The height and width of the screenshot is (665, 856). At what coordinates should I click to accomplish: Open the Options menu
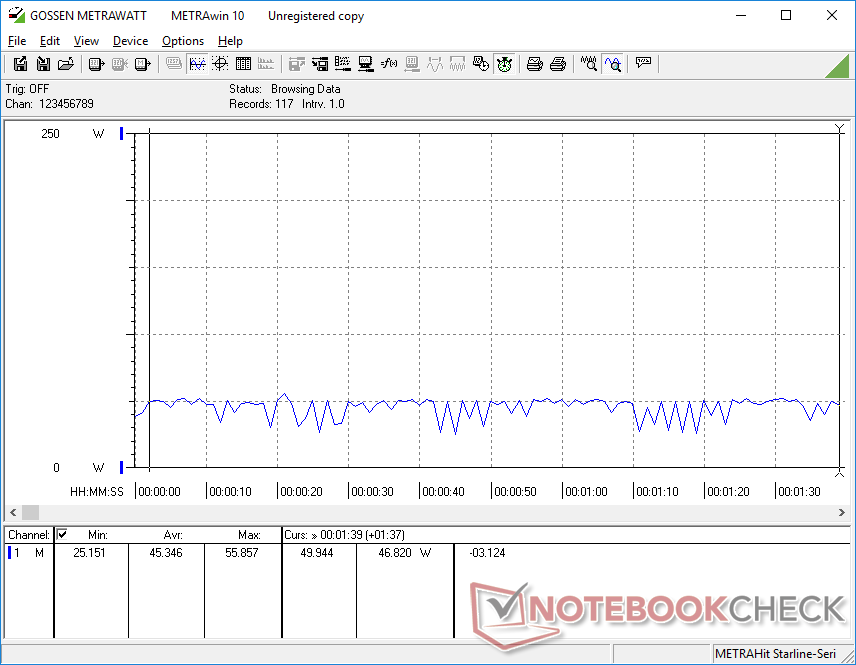[x=183, y=41]
